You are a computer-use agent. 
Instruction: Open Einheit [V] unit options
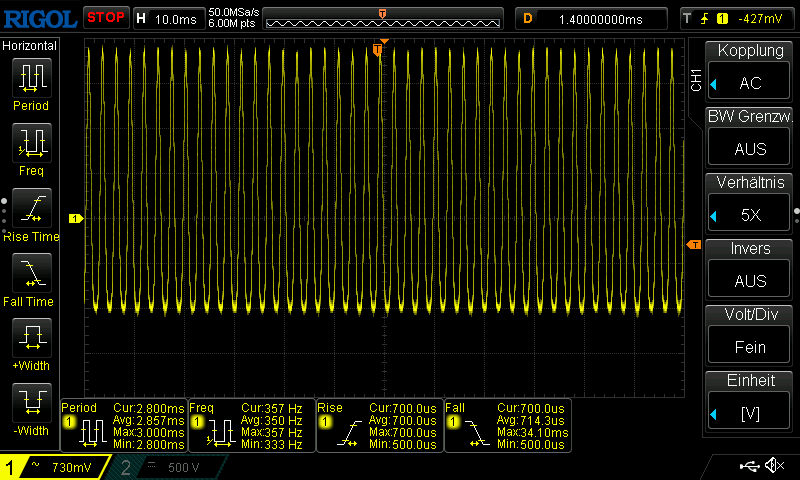tap(749, 413)
